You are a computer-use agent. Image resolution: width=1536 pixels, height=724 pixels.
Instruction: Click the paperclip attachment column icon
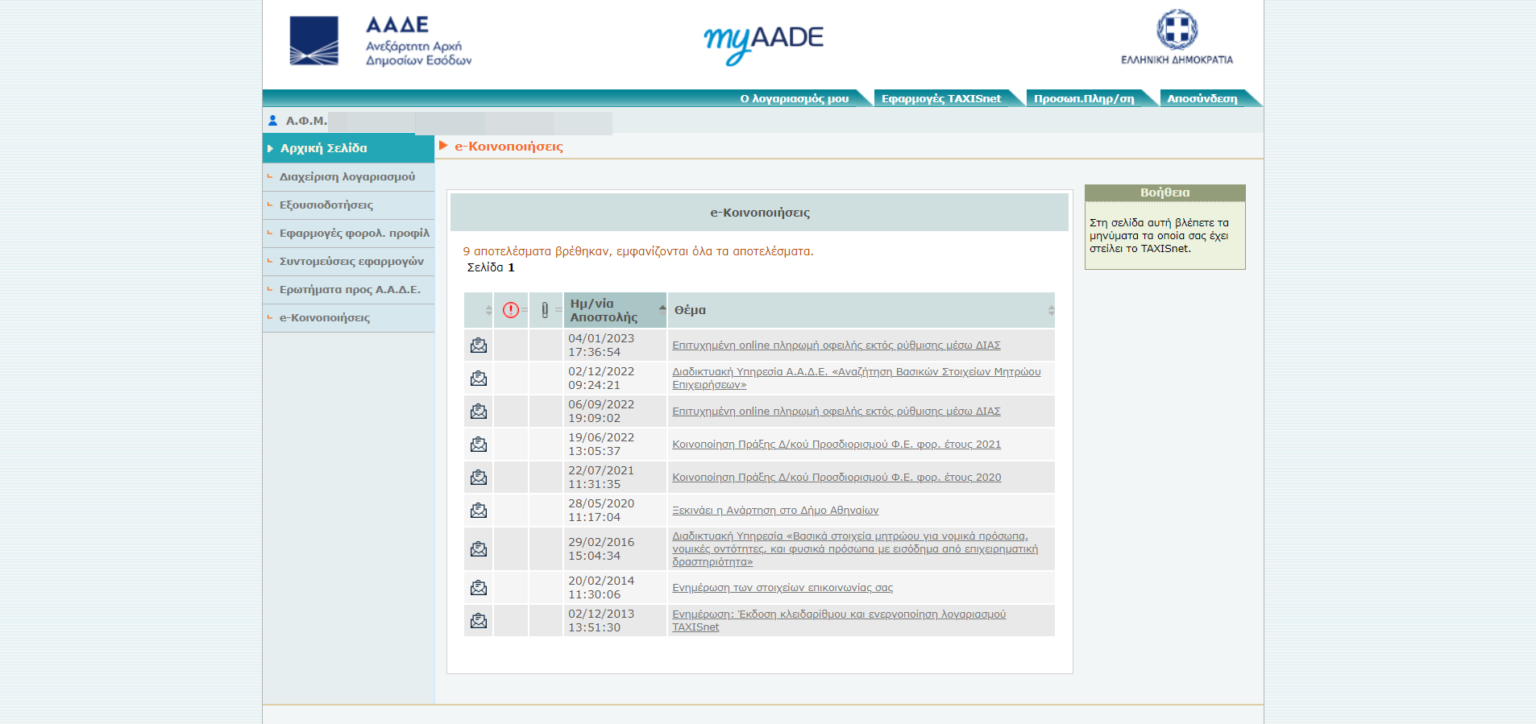click(544, 310)
